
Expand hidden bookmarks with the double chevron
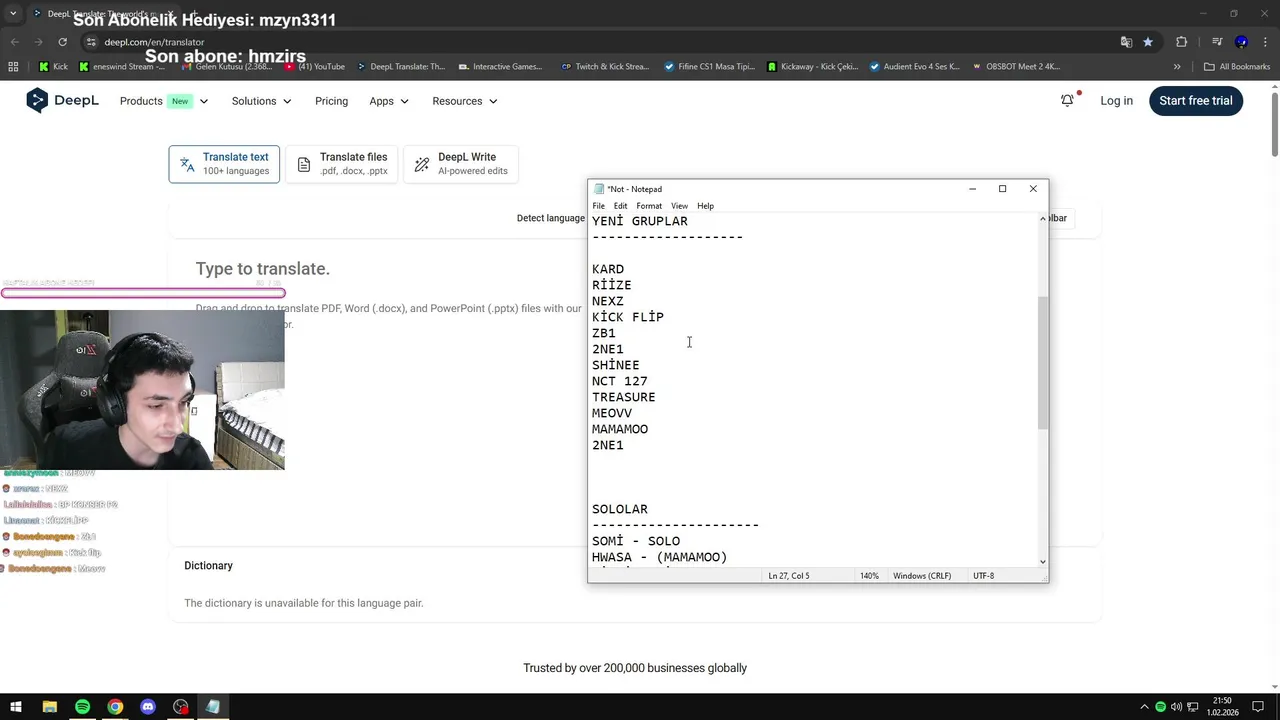1177,67
